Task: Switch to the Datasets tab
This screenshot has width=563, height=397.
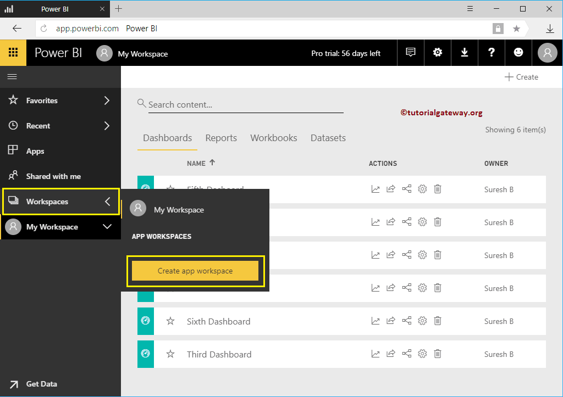Action: 328,138
